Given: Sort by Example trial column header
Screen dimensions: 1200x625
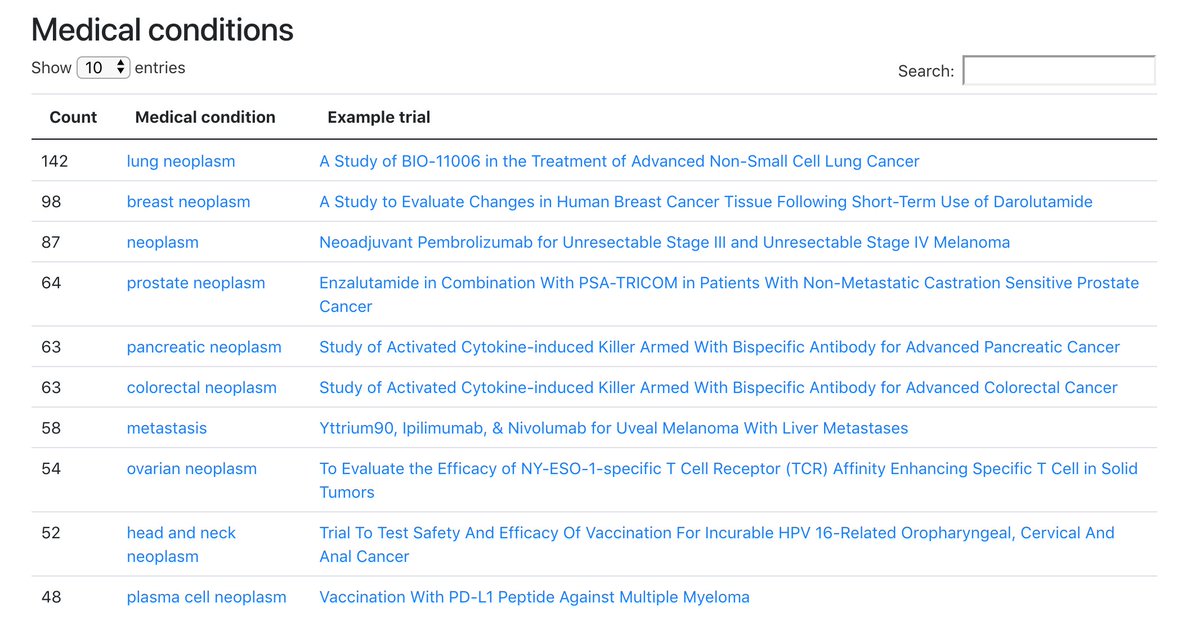Looking at the screenshot, I should pyautogui.click(x=379, y=117).
